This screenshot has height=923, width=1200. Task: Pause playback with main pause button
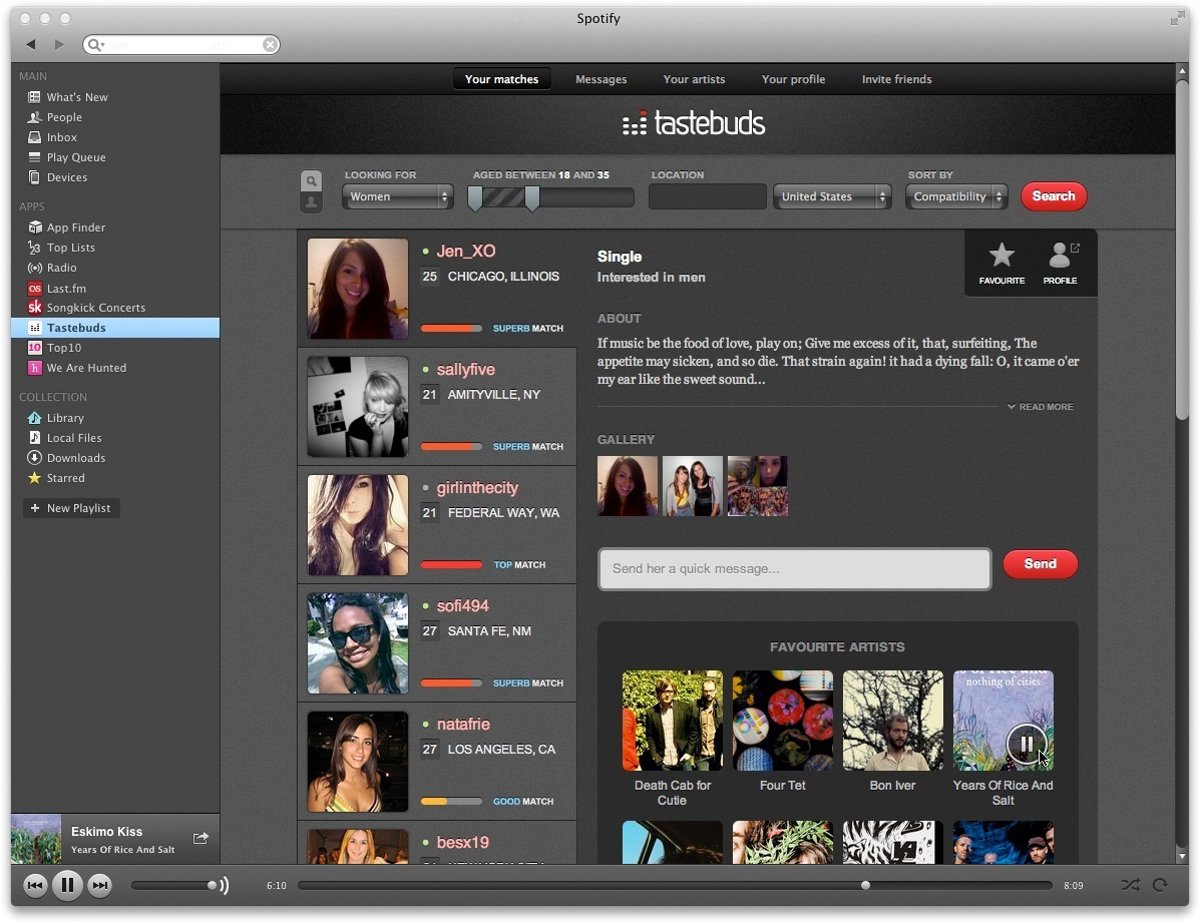[67, 885]
